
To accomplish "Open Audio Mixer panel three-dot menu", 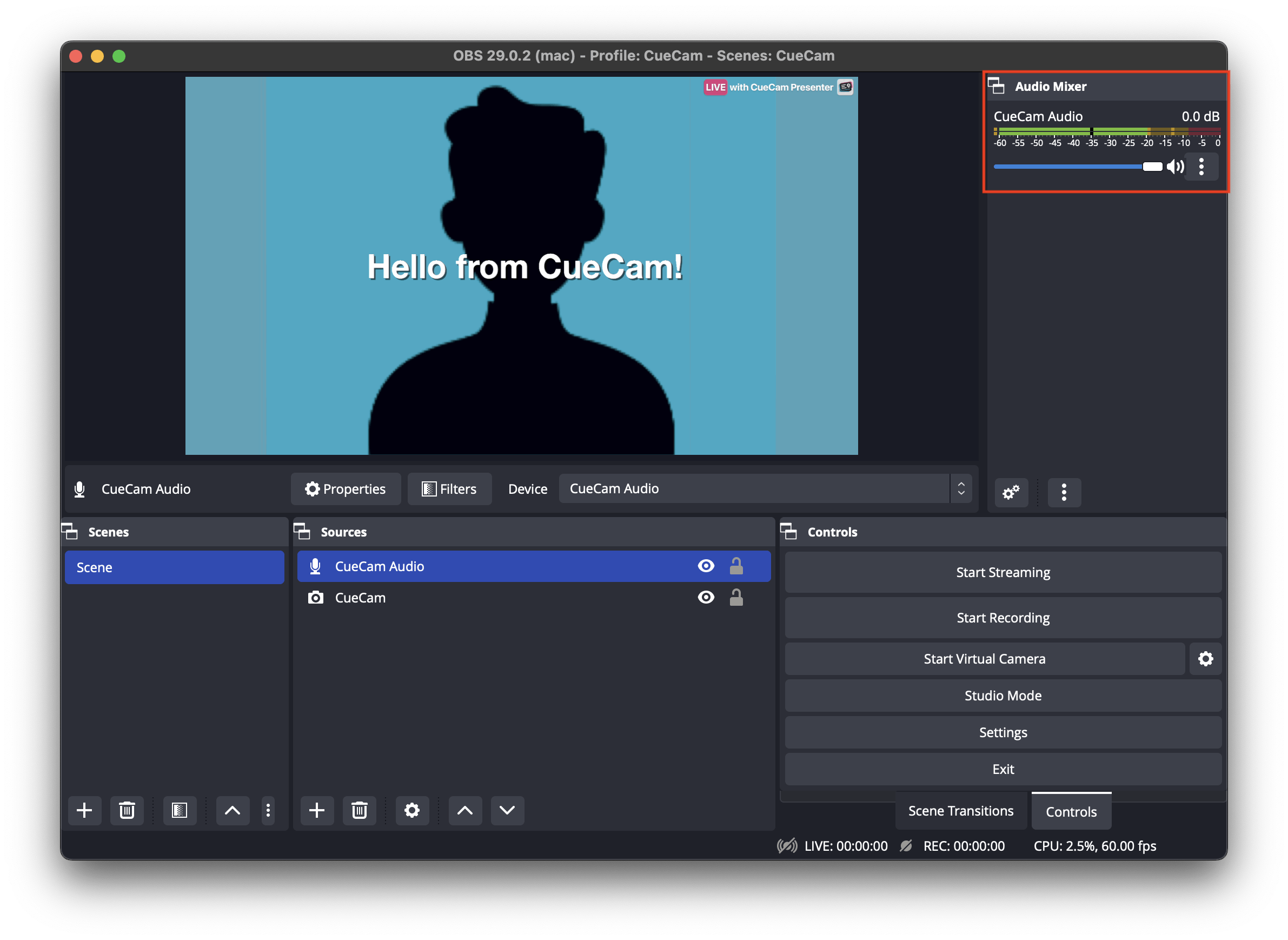I will [x=1064, y=492].
